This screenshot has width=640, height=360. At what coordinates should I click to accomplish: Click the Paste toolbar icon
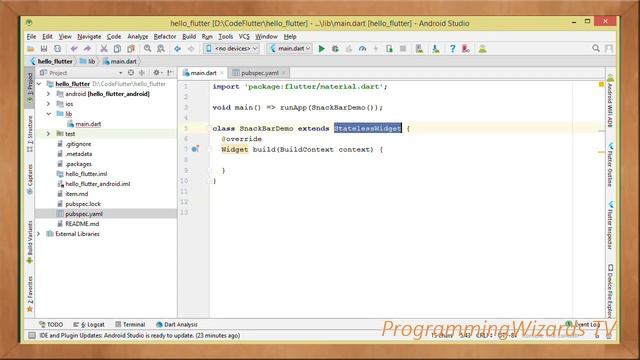point(131,49)
